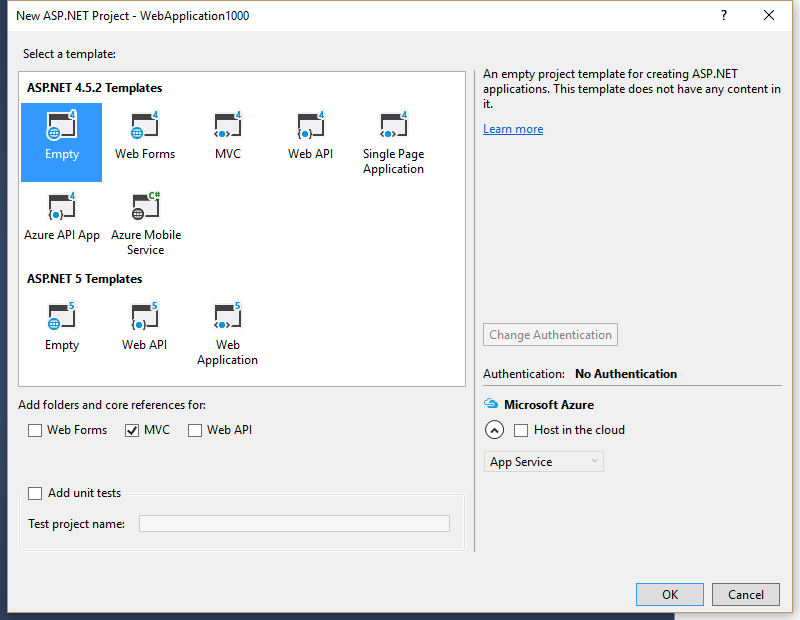The image size is (800, 620).
Task: Open the Learn more link
Action: [513, 129]
